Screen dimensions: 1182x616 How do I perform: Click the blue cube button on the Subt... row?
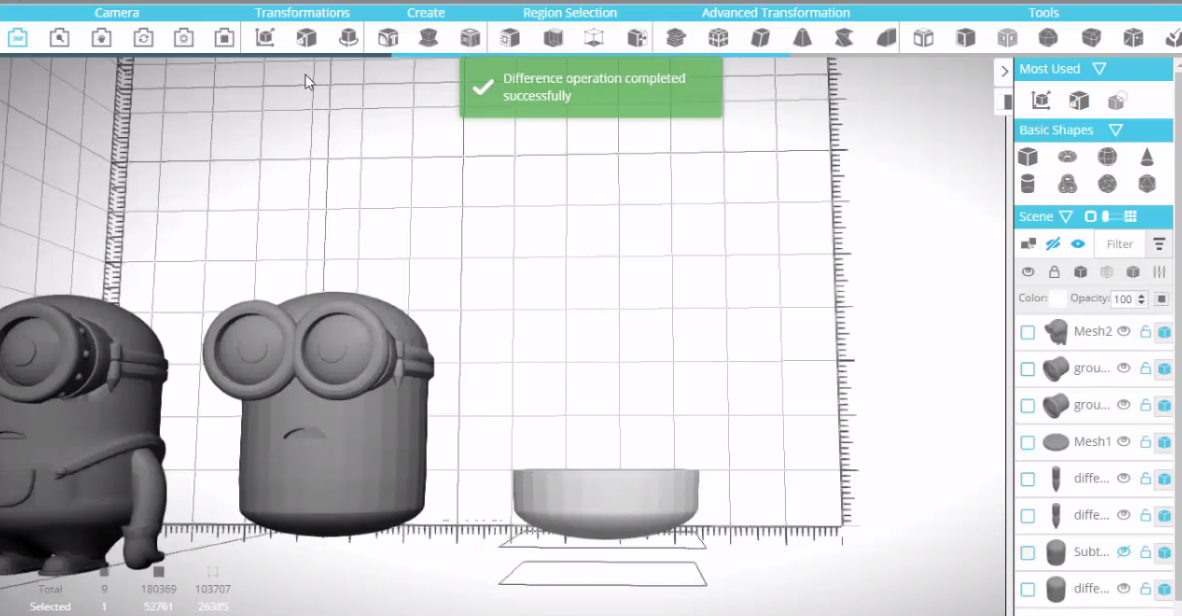(x=1165, y=553)
